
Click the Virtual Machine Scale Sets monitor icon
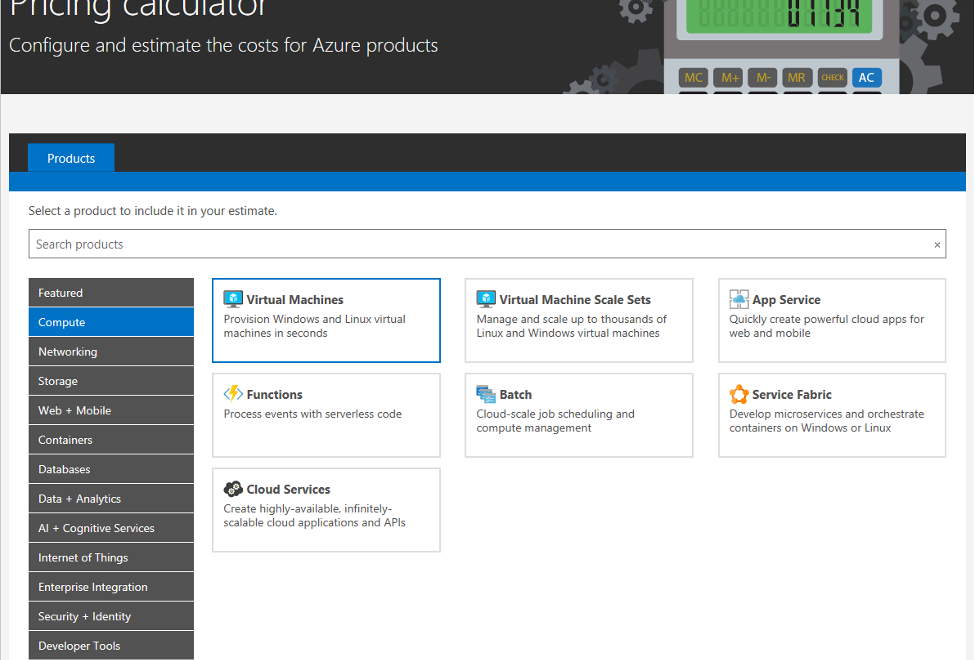pyautogui.click(x=486, y=297)
